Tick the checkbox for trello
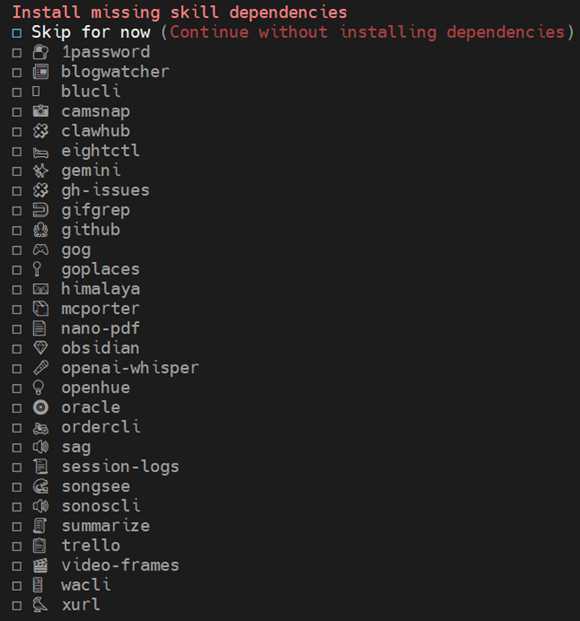The height and width of the screenshot is (621, 580). click(17, 547)
